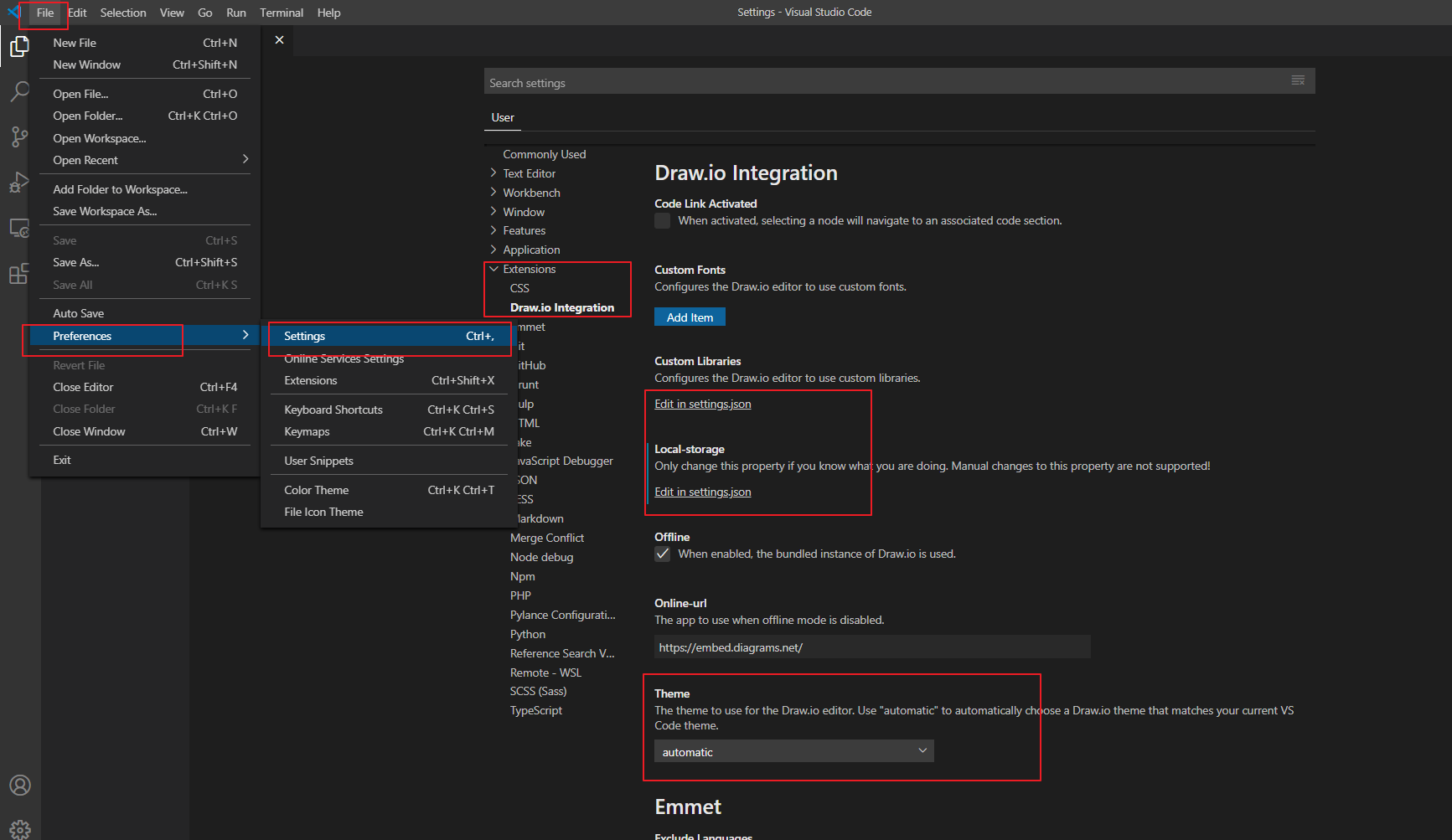Select Node debug in settings tree
Screen dimensions: 1452x840
click(x=542, y=557)
